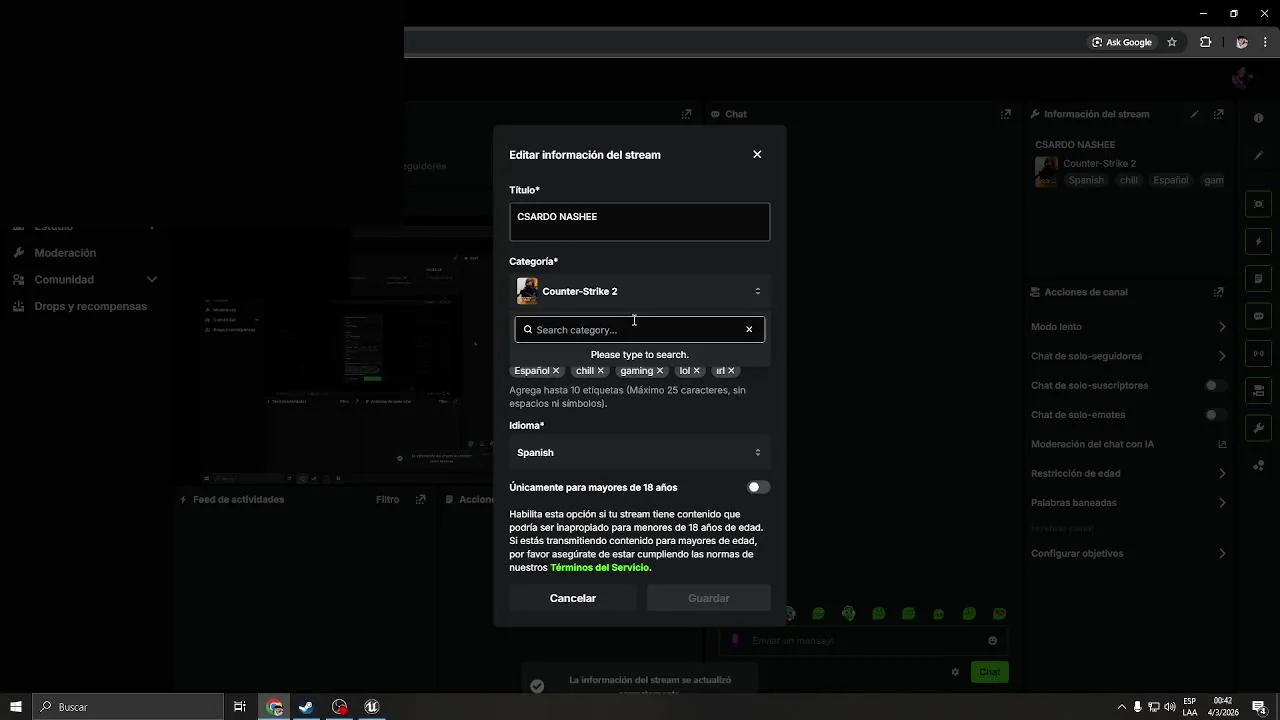Clear the category search with the X

point(749,330)
